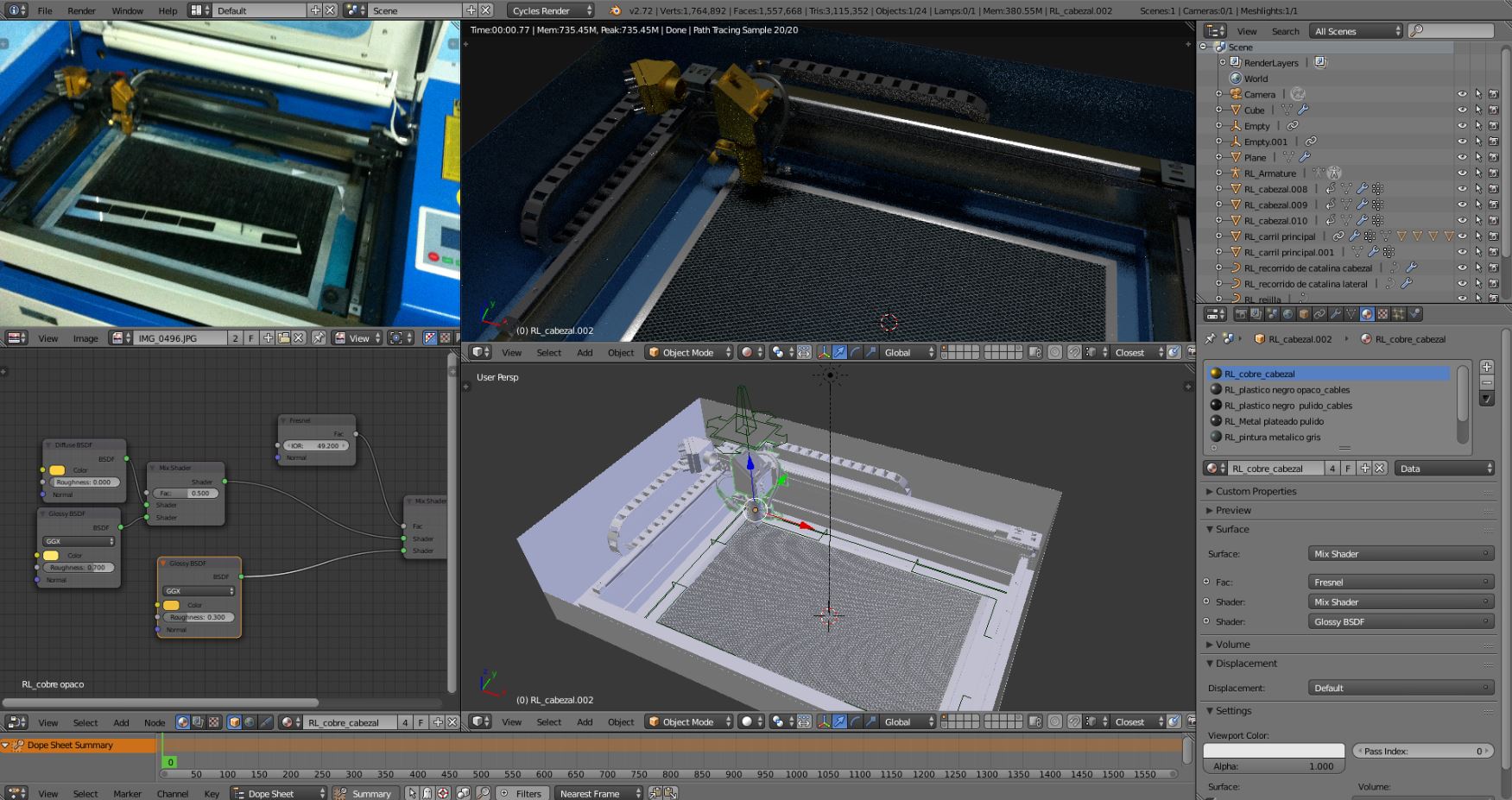Toggle visibility eye for Camera object

1462,95
